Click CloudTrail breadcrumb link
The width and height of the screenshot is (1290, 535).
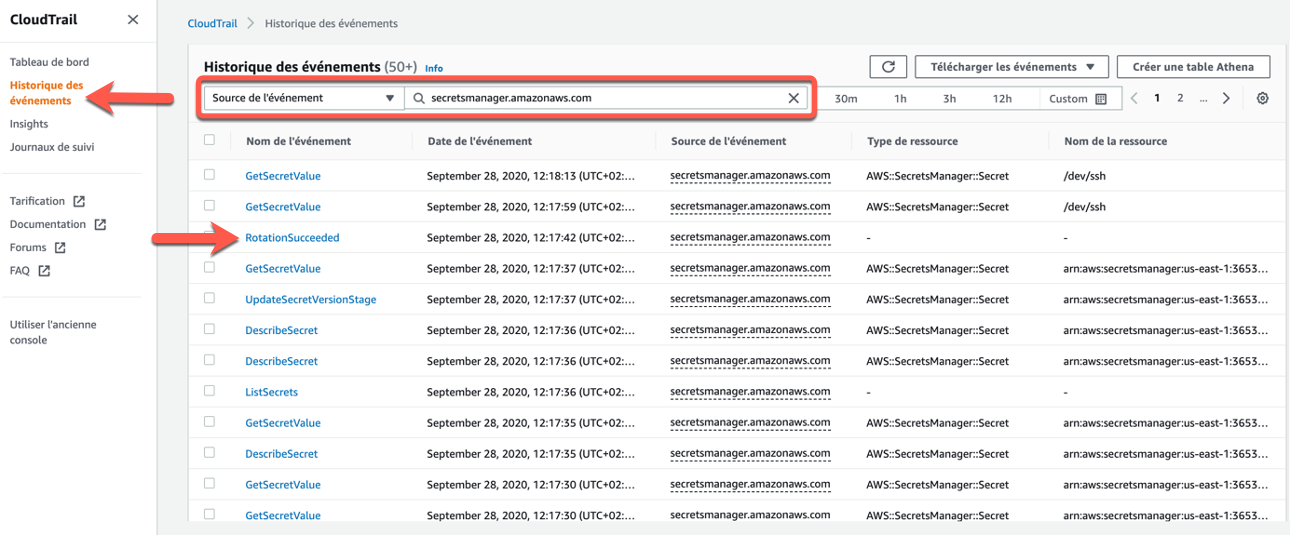point(212,23)
